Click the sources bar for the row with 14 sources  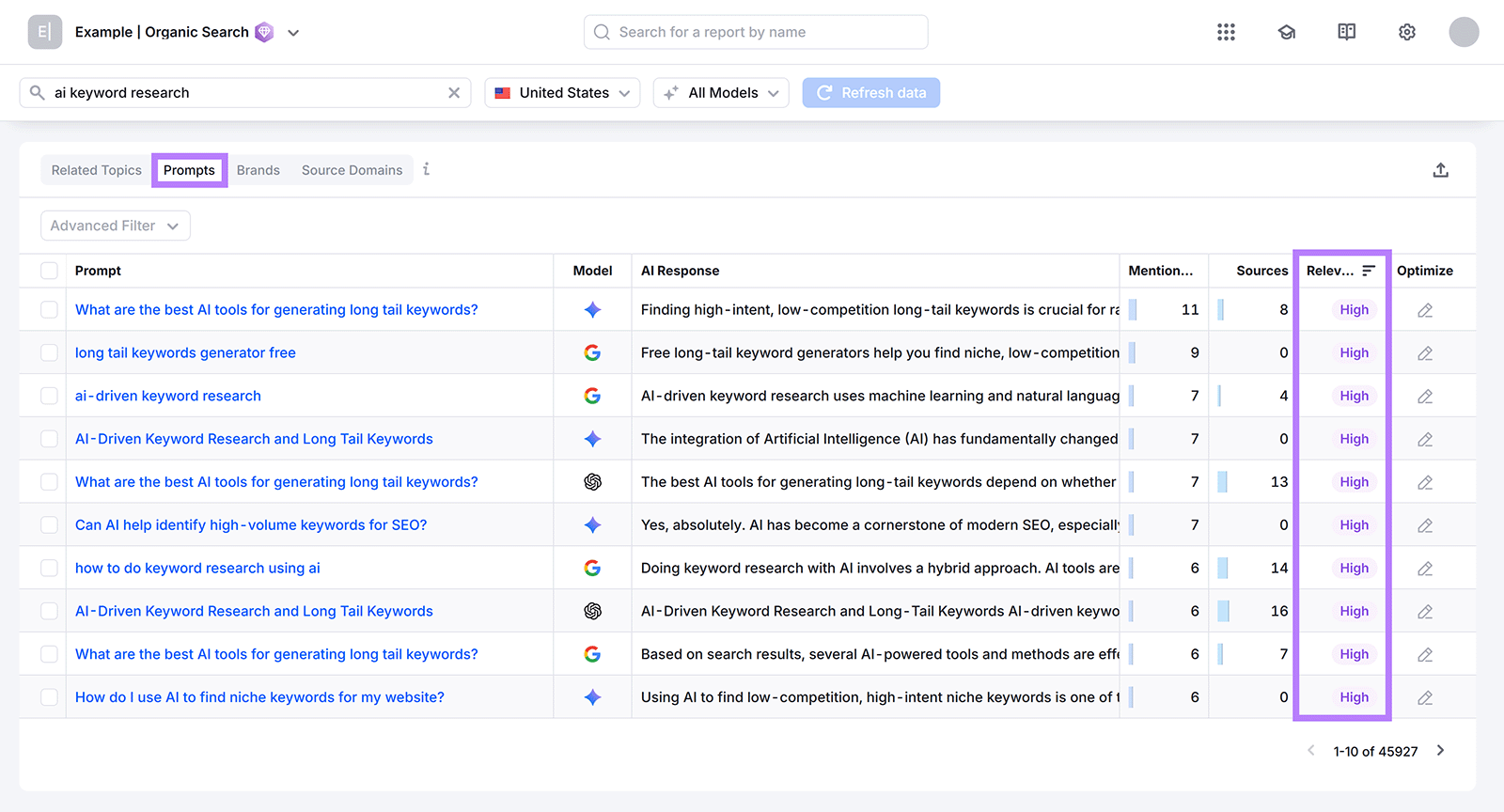pos(1222,568)
